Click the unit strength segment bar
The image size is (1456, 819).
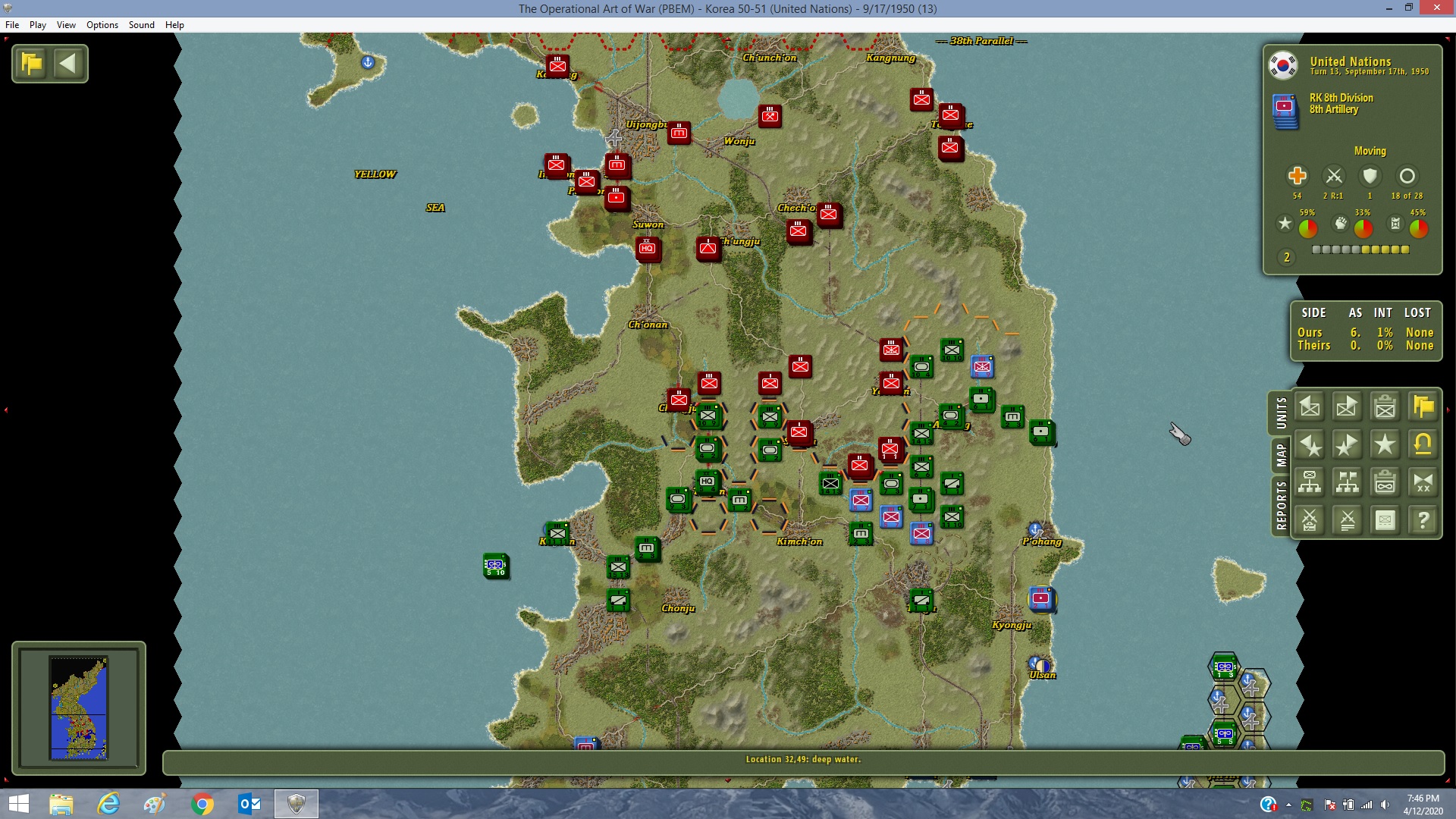1360,249
